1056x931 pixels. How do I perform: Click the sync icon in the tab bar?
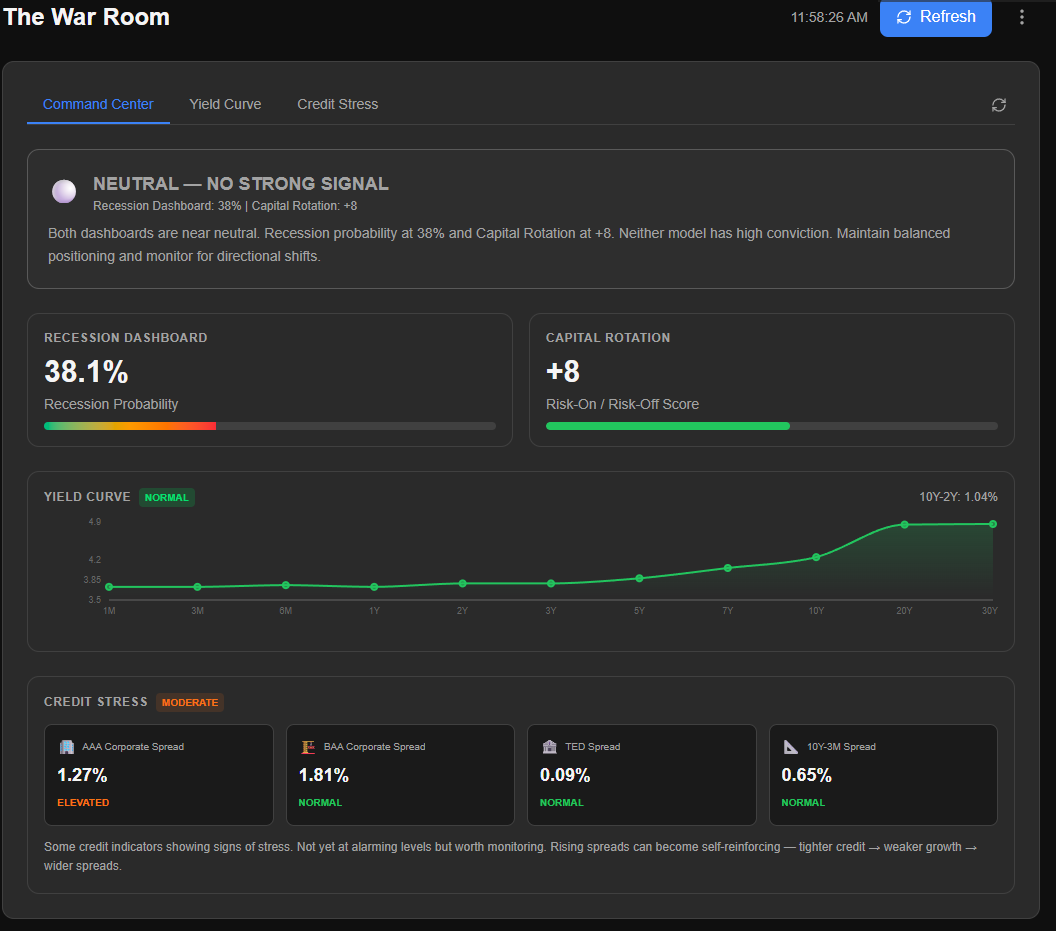click(x=998, y=104)
